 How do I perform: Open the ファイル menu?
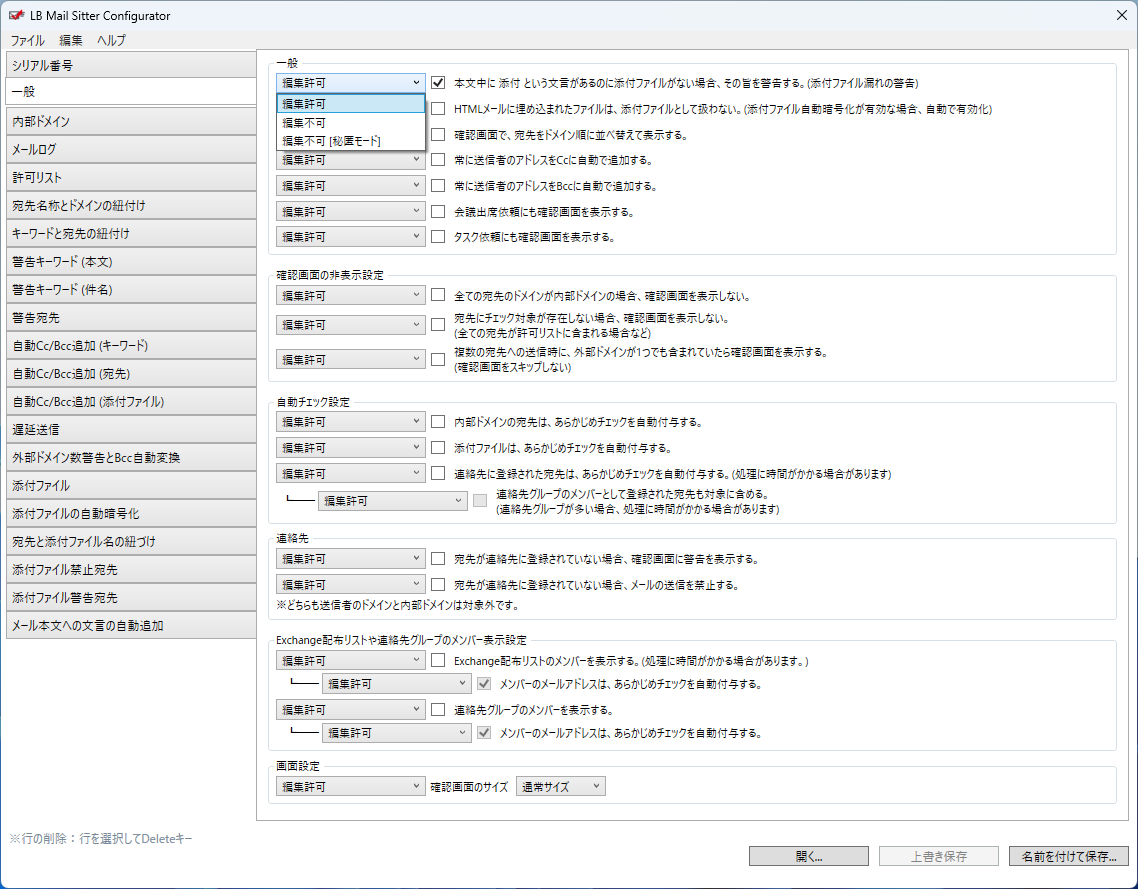tap(27, 41)
